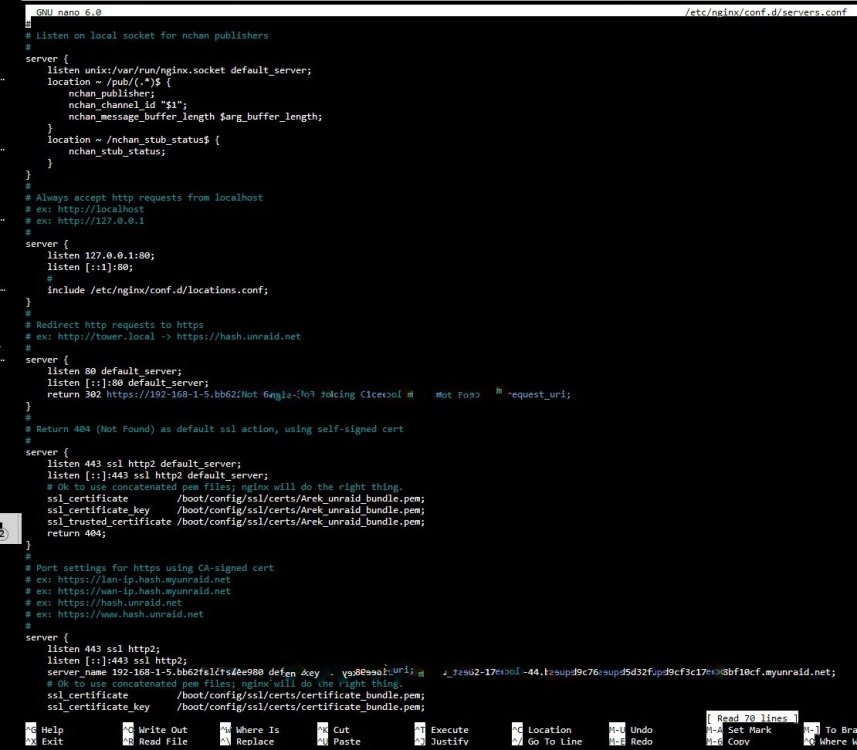Click 'Port settings for https using CA-signed cert' comment
The image size is (857, 750).
click(149, 568)
